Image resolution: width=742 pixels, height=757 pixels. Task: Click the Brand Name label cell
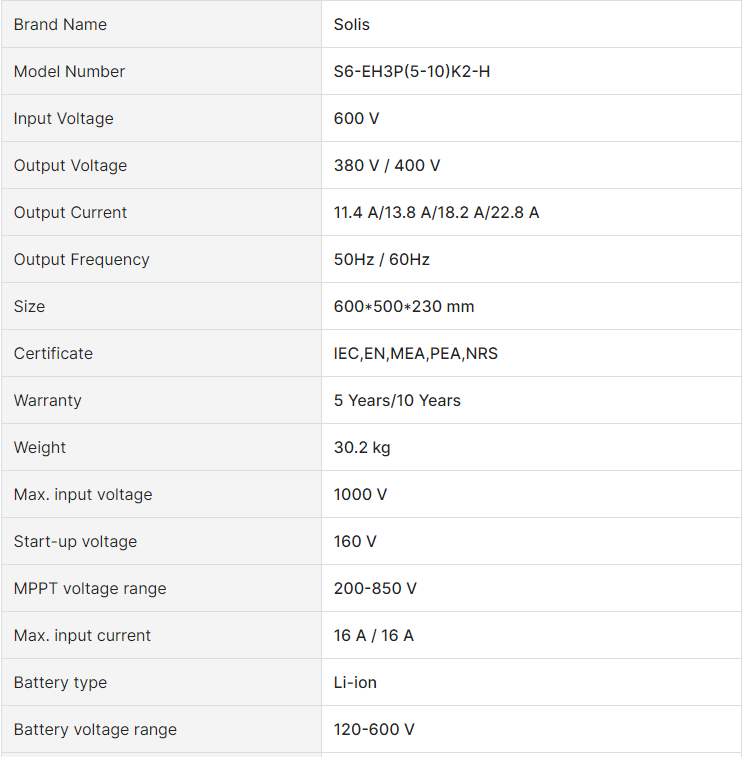pos(161,24)
